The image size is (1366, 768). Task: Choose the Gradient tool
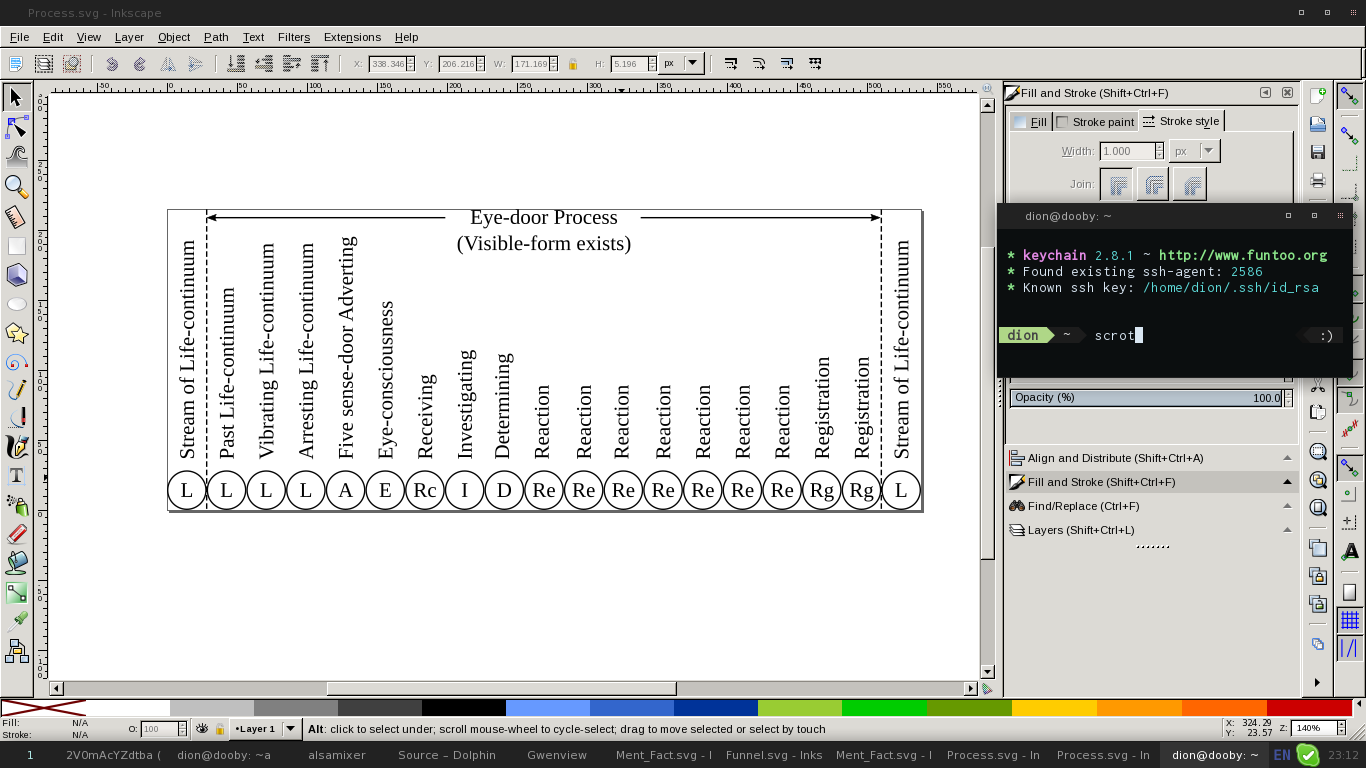coord(16,592)
